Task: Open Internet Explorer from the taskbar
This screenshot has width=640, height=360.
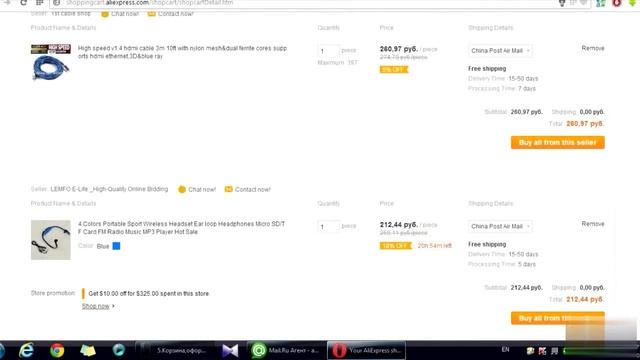Action: pos(27,350)
